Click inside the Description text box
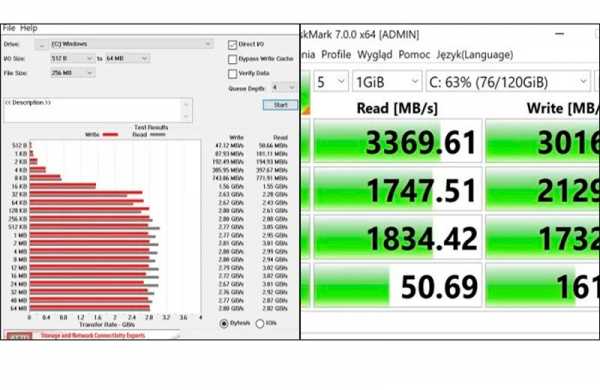 pos(93,110)
